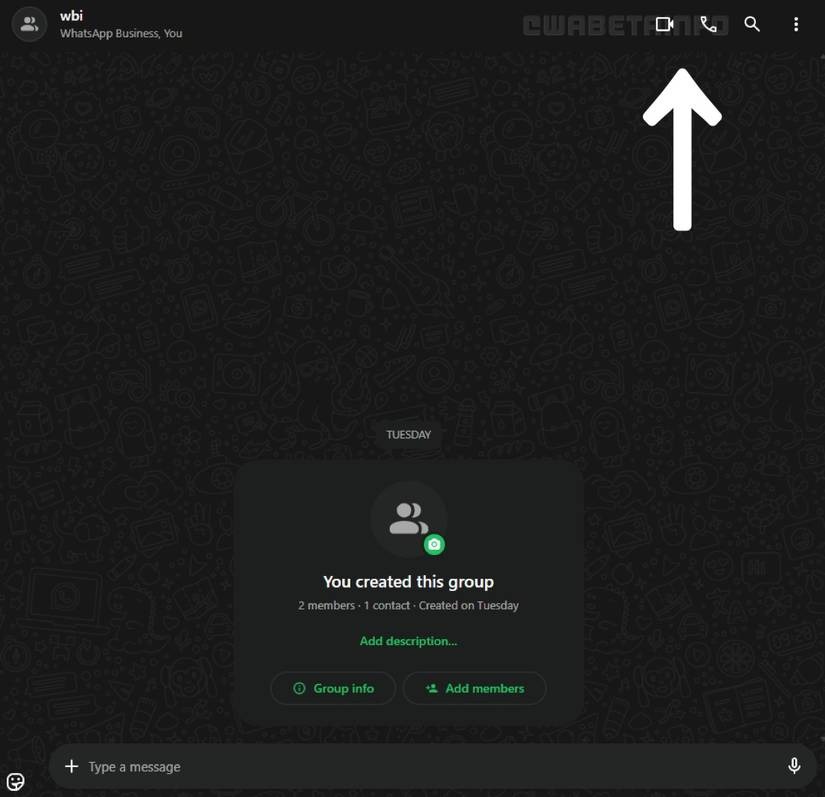Click the info circle icon beside Group info
This screenshot has height=797, width=825.
(x=299, y=688)
